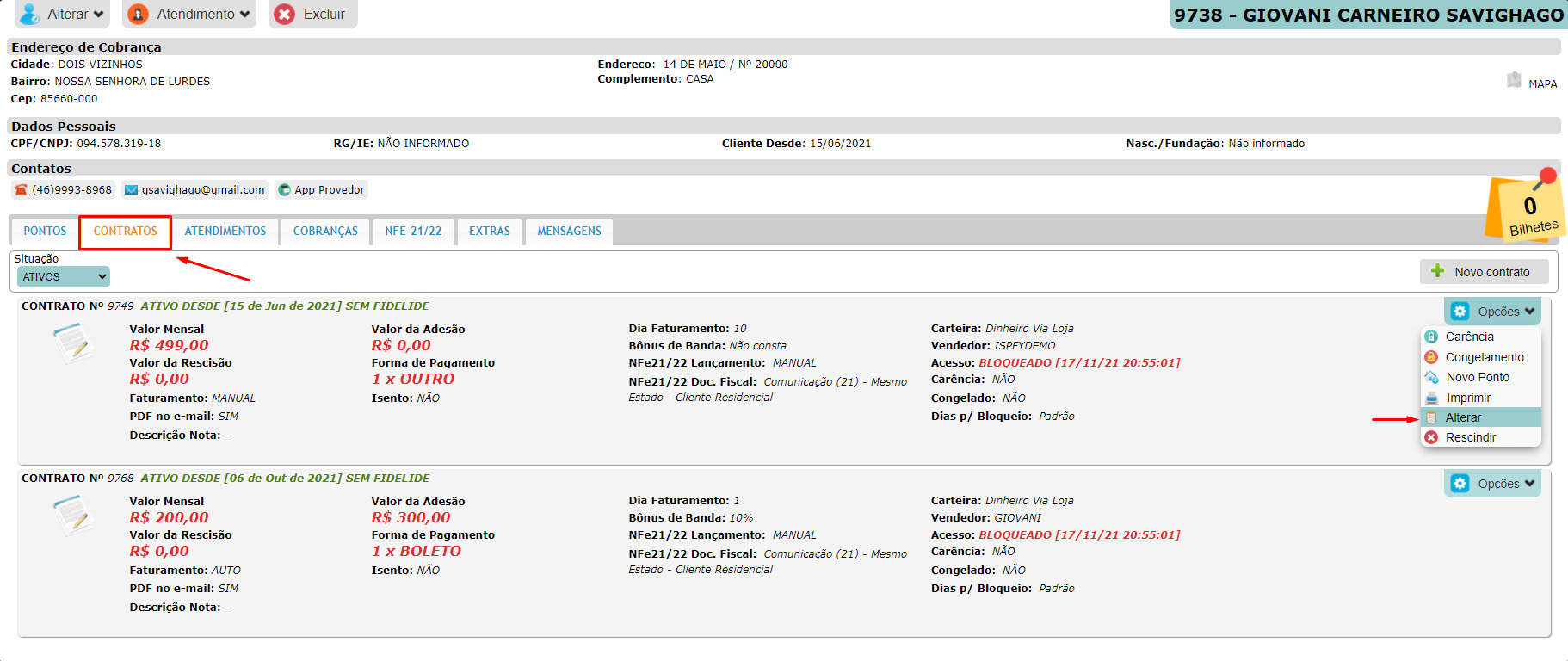Open the Atendimento dropdown menu
This screenshot has height=661, width=1568.
189,14
